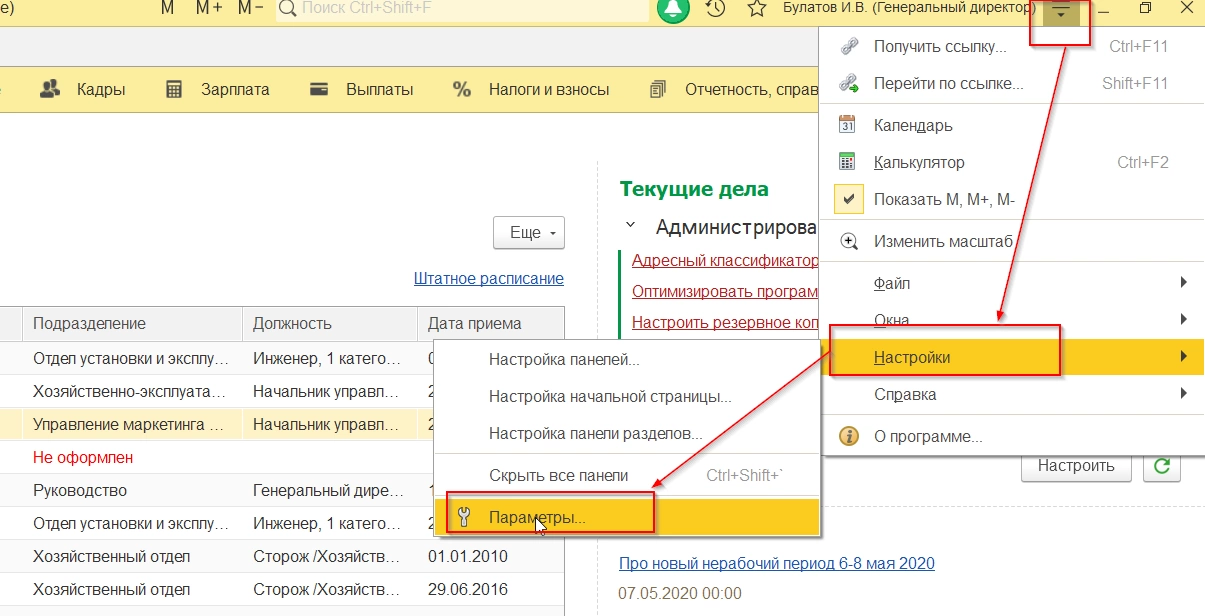The image size is (1205, 616).
Task: Click the Отчетность documents icon
Action: 658,89
